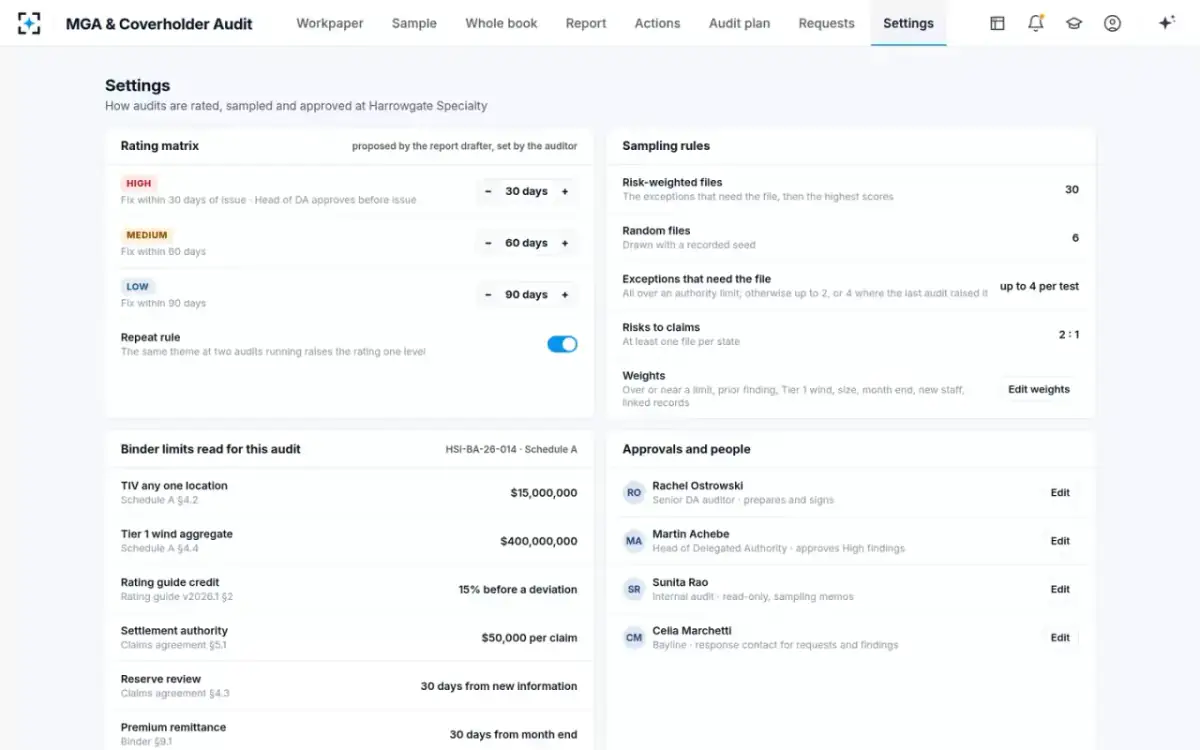Click the 'Rating guide credit' label
This screenshot has width=1200, height=750.
point(170,582)
